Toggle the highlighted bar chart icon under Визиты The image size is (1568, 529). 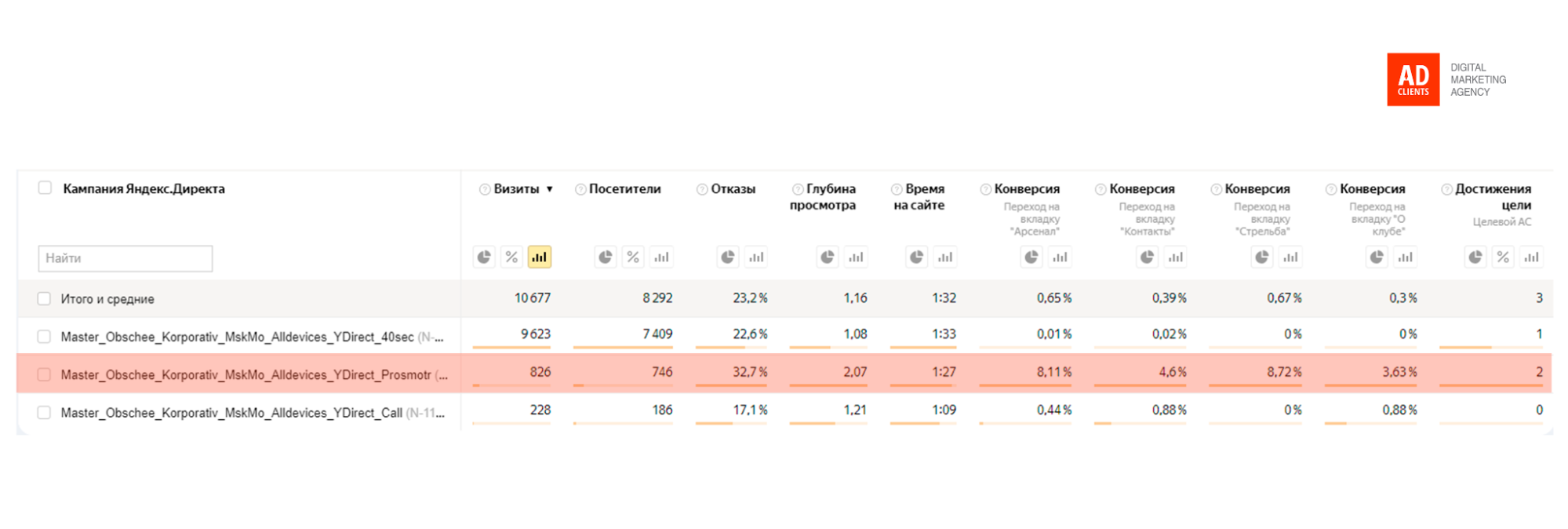[539, 257]
